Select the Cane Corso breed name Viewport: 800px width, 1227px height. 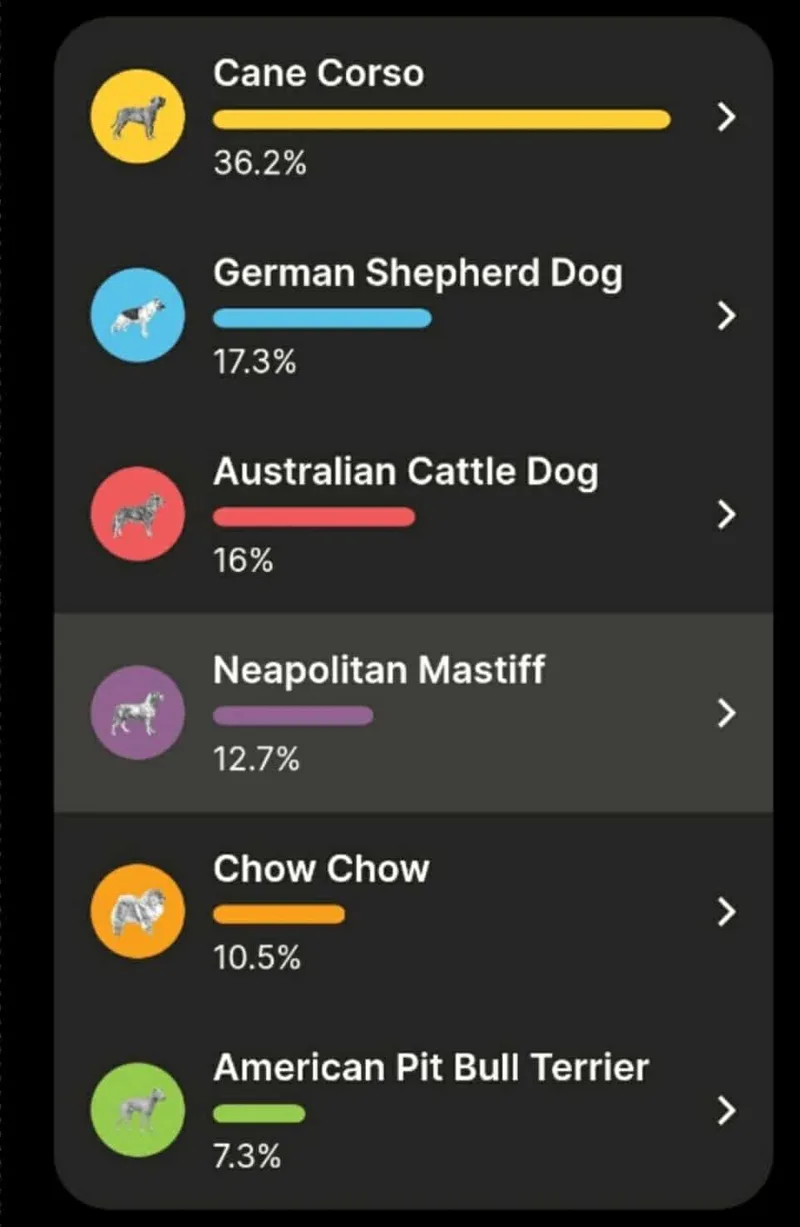[318, 73]
